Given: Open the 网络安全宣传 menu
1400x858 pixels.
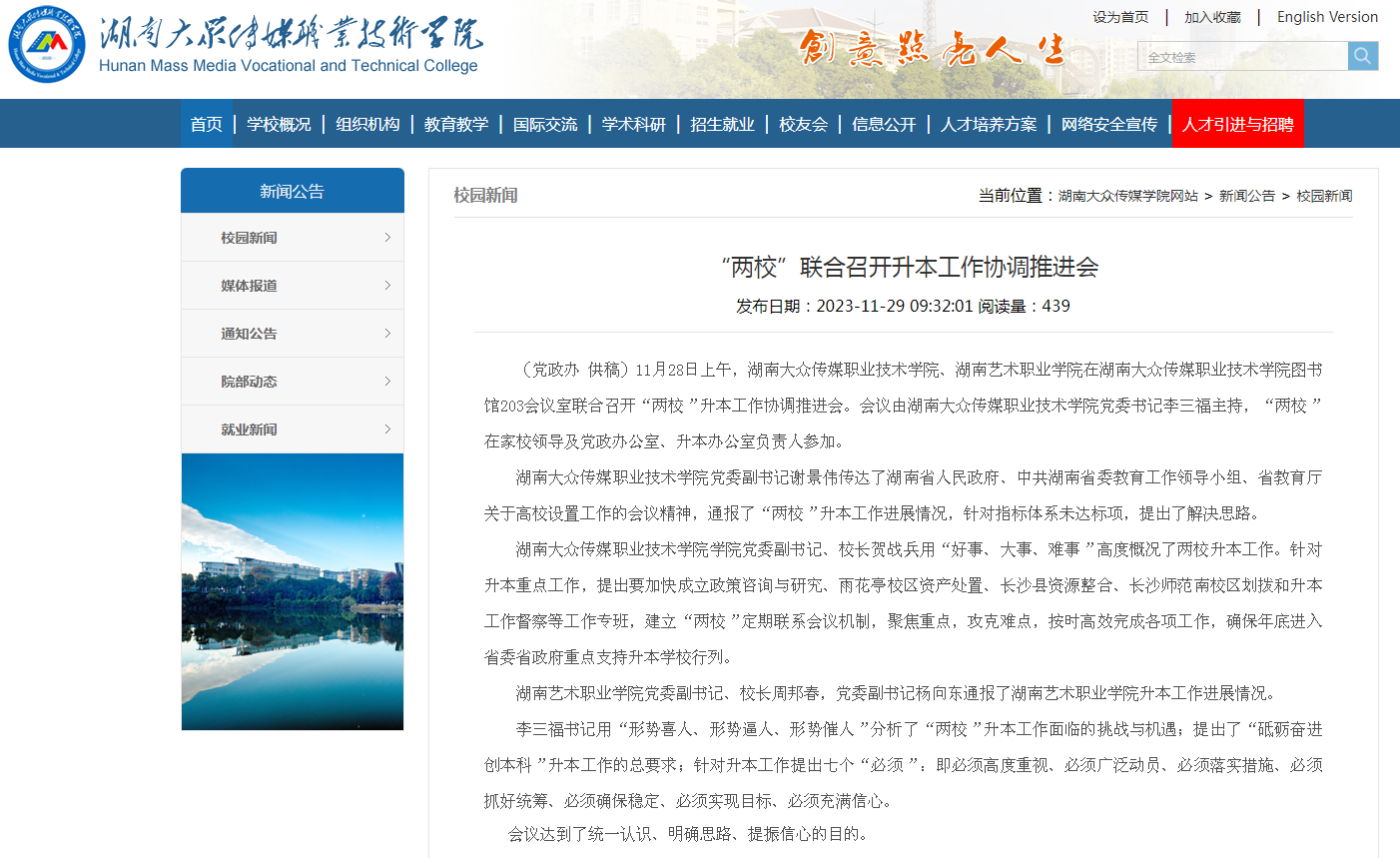Looking at the screenshot, I should pos(1108,123).
